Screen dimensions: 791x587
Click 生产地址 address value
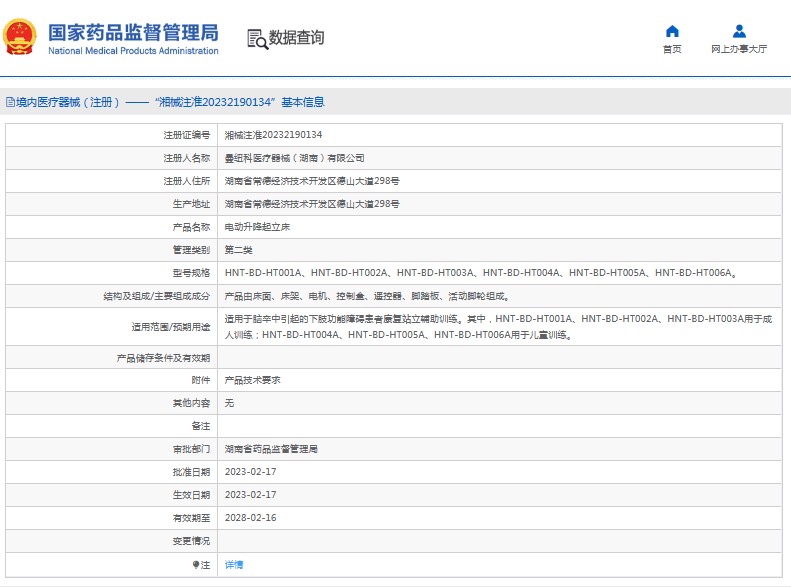pos(312,204)
